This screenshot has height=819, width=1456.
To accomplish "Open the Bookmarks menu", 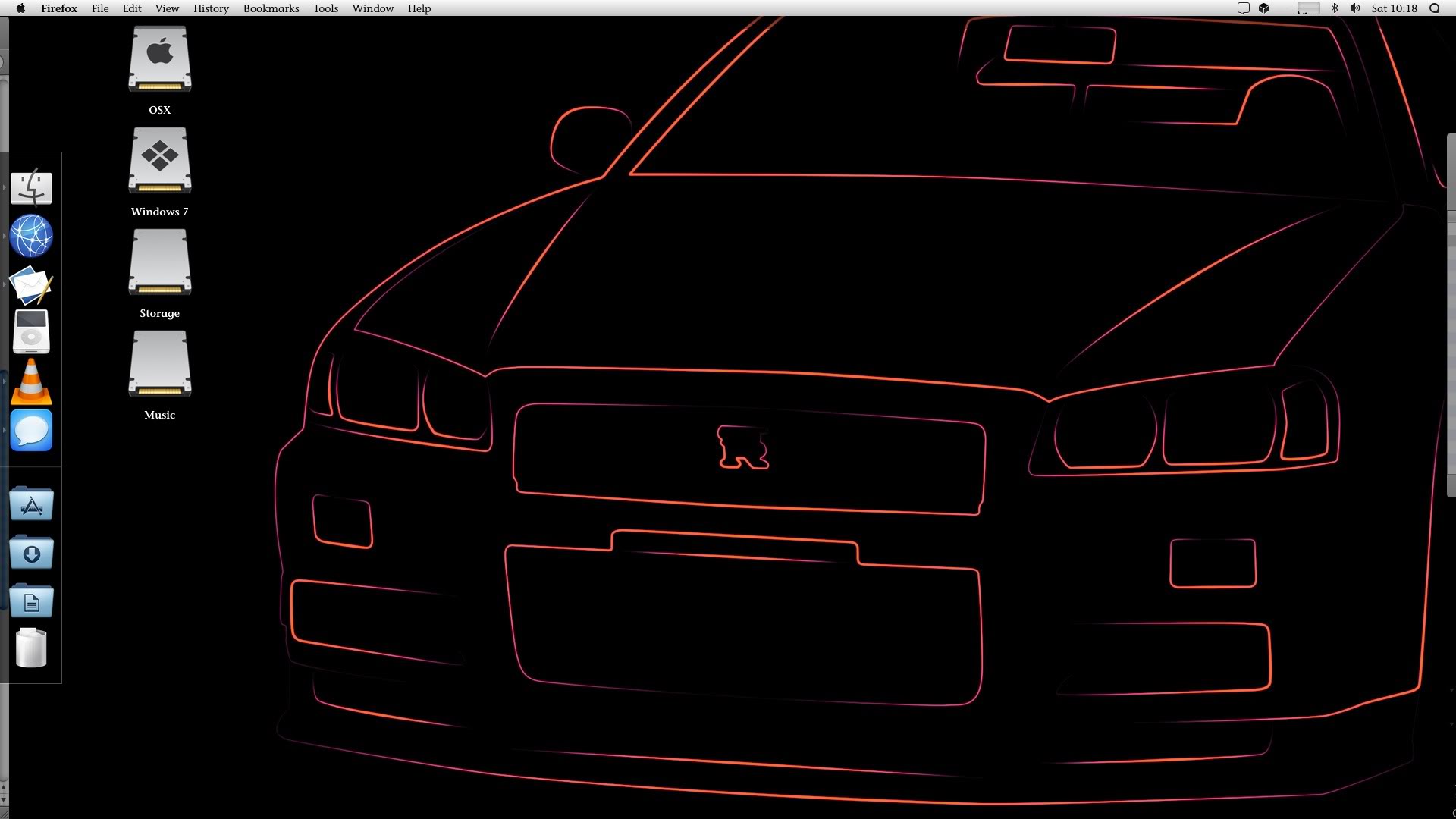I will (271, 8).
